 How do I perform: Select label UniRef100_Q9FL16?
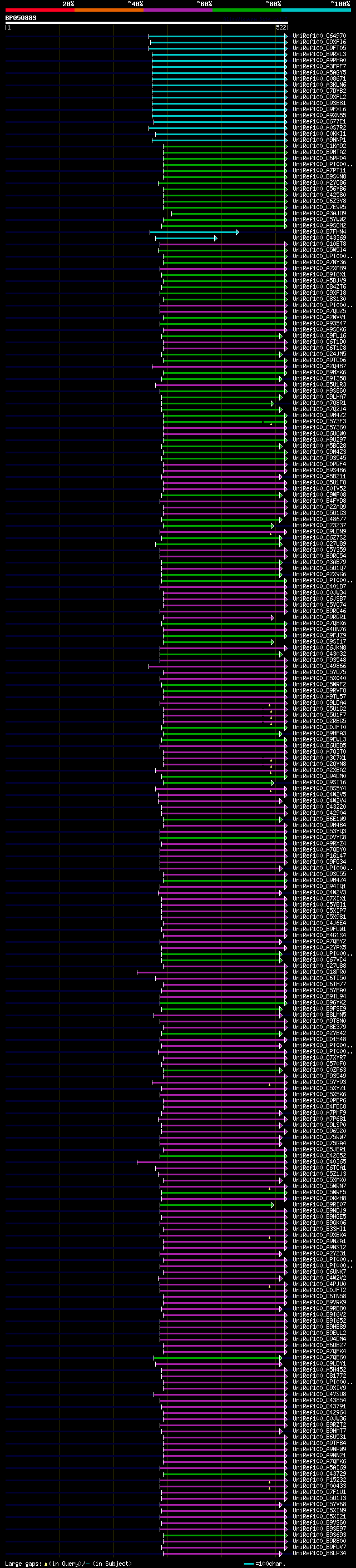[x=319, y=335]
